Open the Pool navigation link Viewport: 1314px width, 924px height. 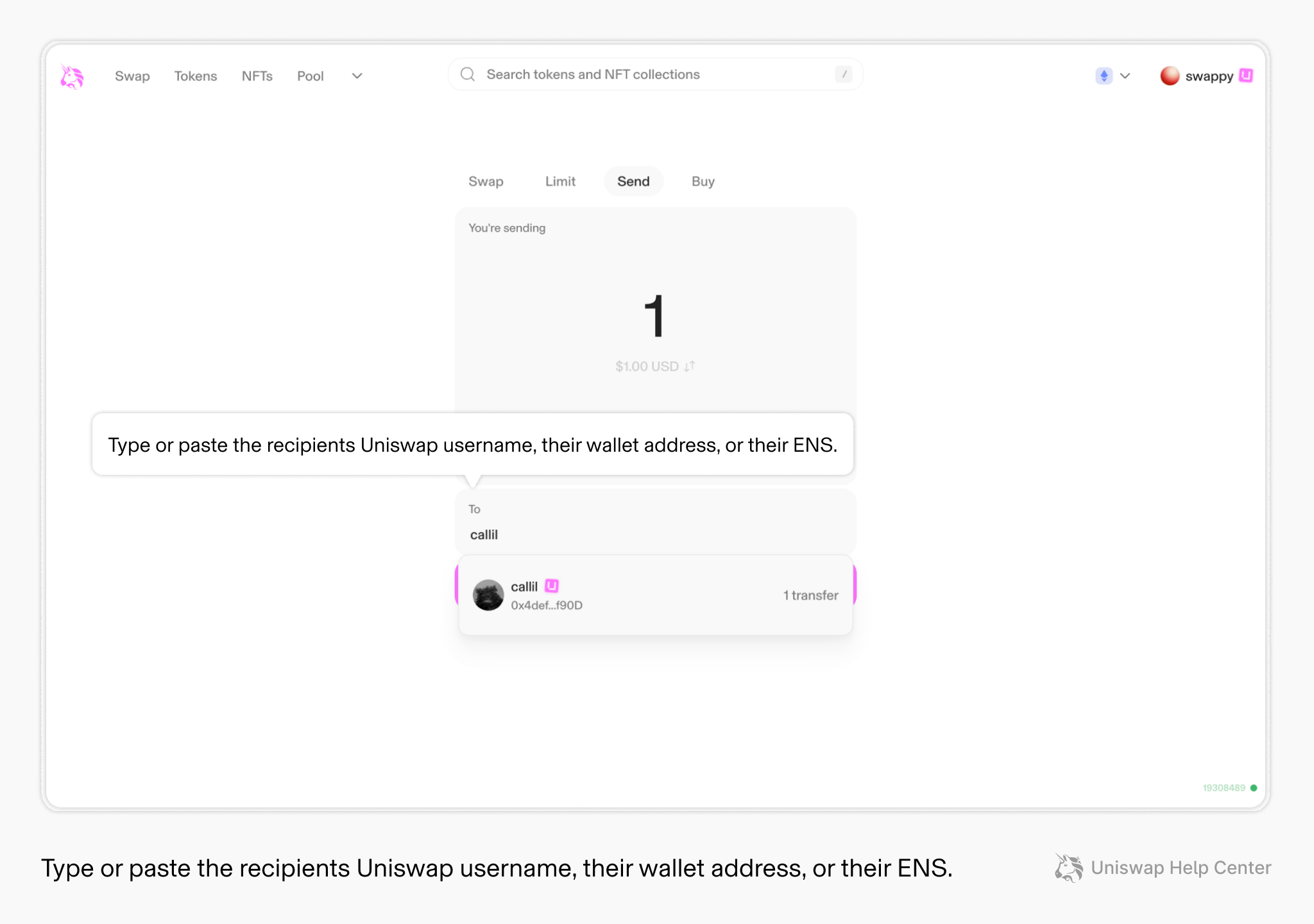click(311, 76)
